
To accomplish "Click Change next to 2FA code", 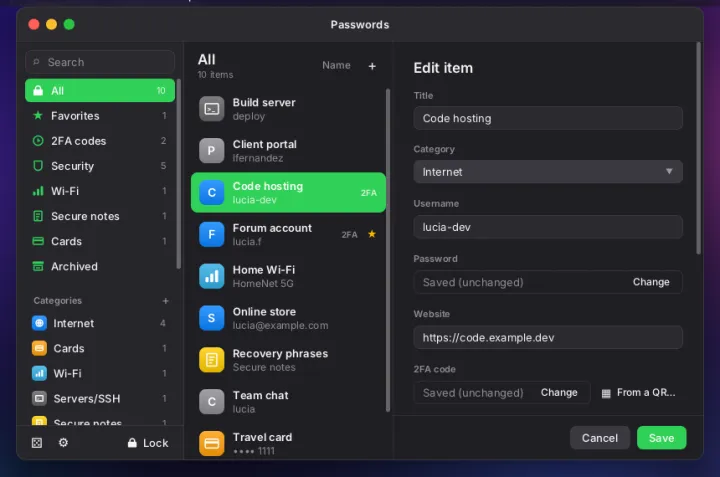I will 559,393.
